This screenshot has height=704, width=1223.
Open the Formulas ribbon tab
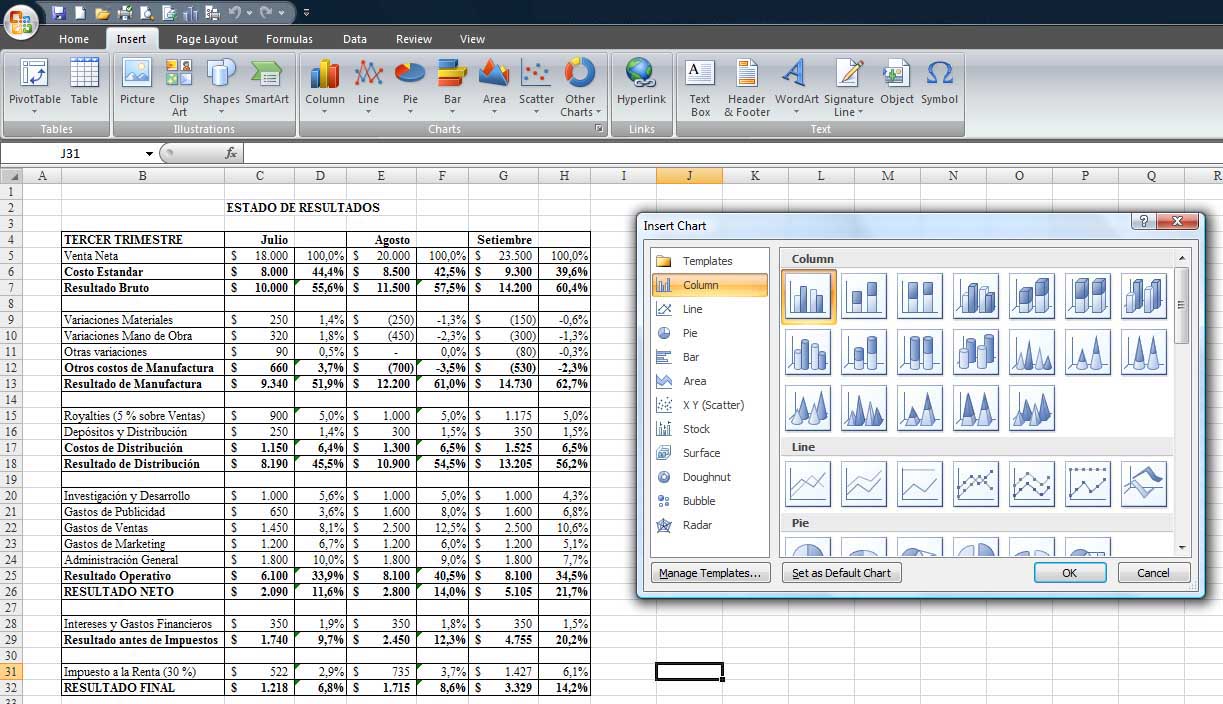(289, 39)
